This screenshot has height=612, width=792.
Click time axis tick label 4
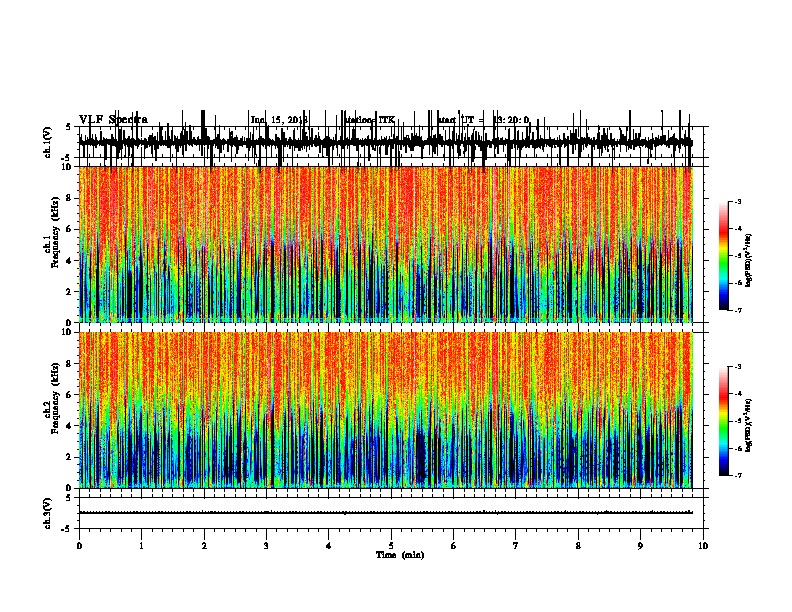click(329, 546)
